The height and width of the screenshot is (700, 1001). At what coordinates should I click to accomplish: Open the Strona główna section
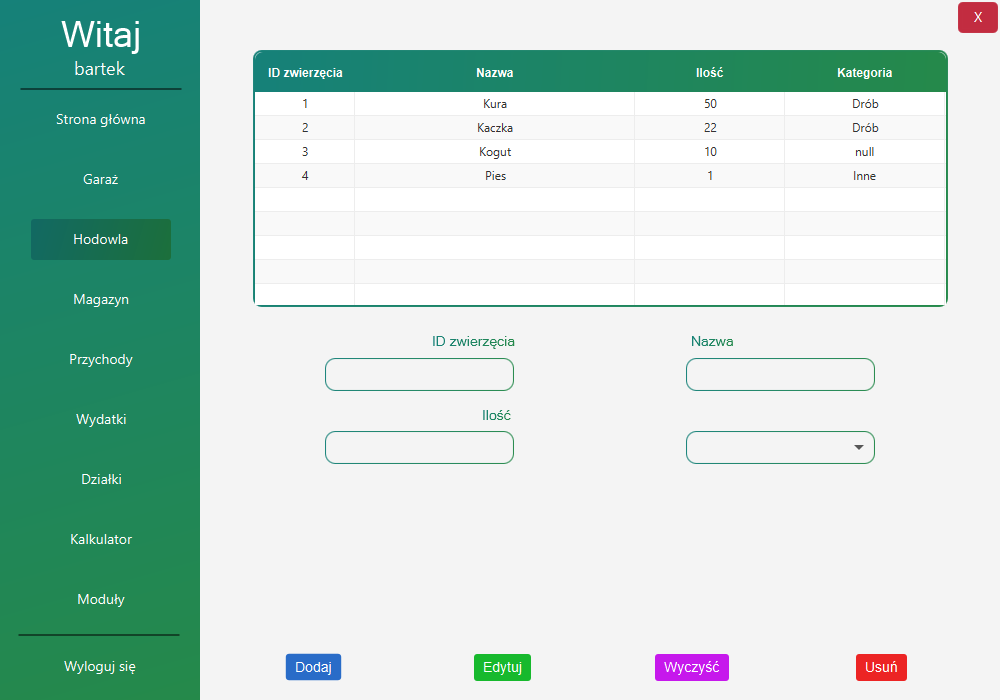pos(100,119)
